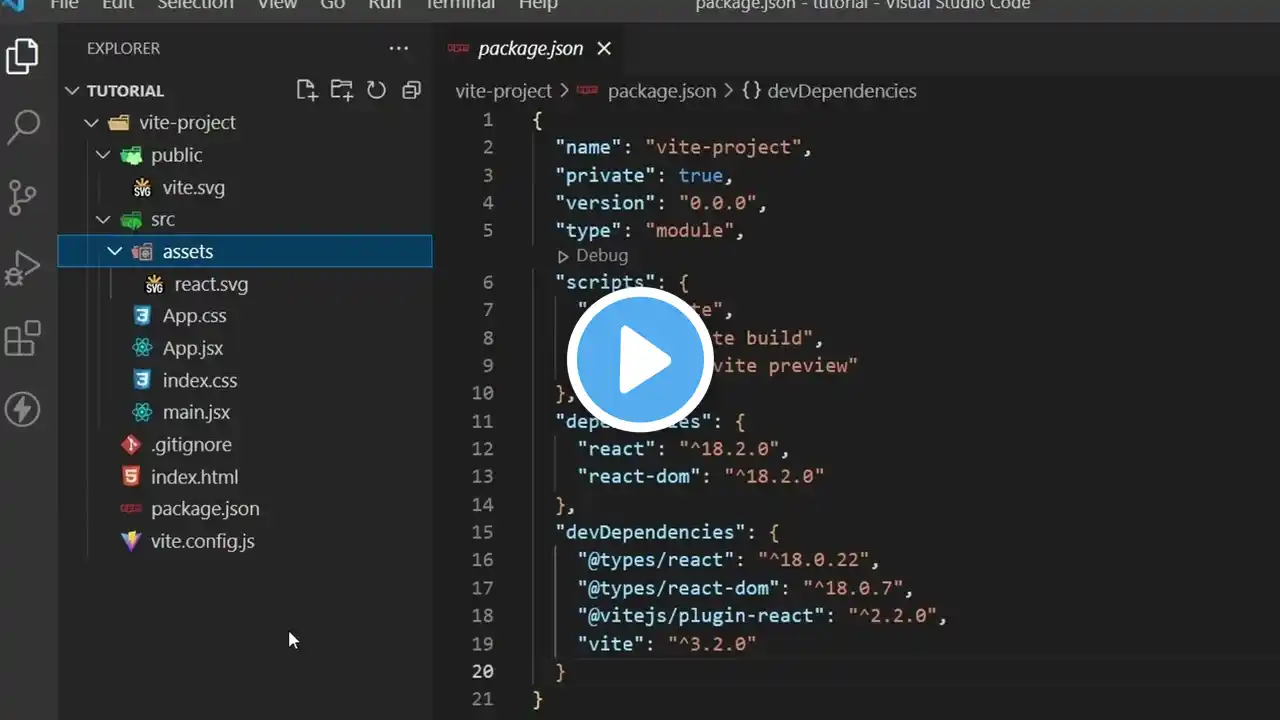Collapse the public folder chevron

tap(103, 155)
